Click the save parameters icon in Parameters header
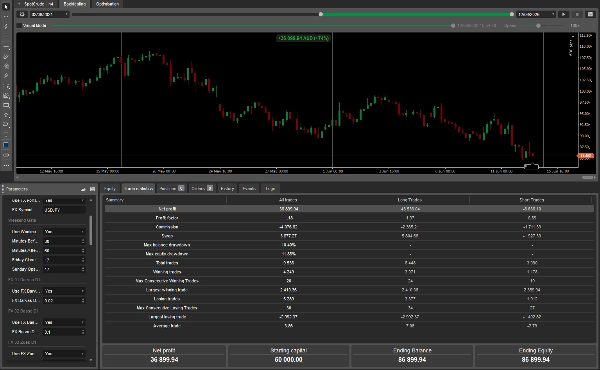Screen dimensions: 600x370 92,189
